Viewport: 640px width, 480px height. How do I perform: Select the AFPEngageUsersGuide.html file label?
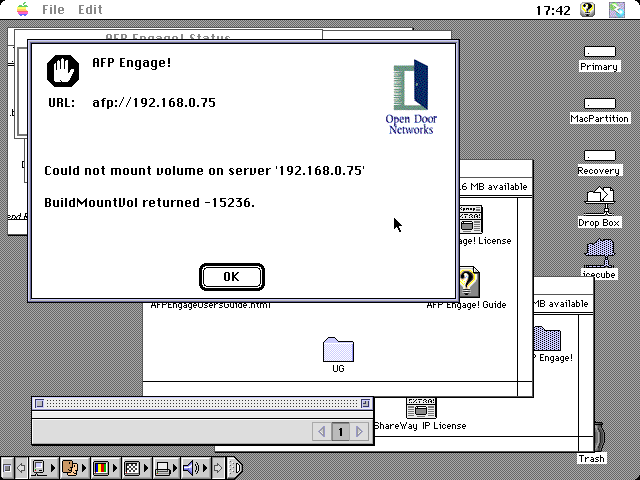tap(211, 305)
